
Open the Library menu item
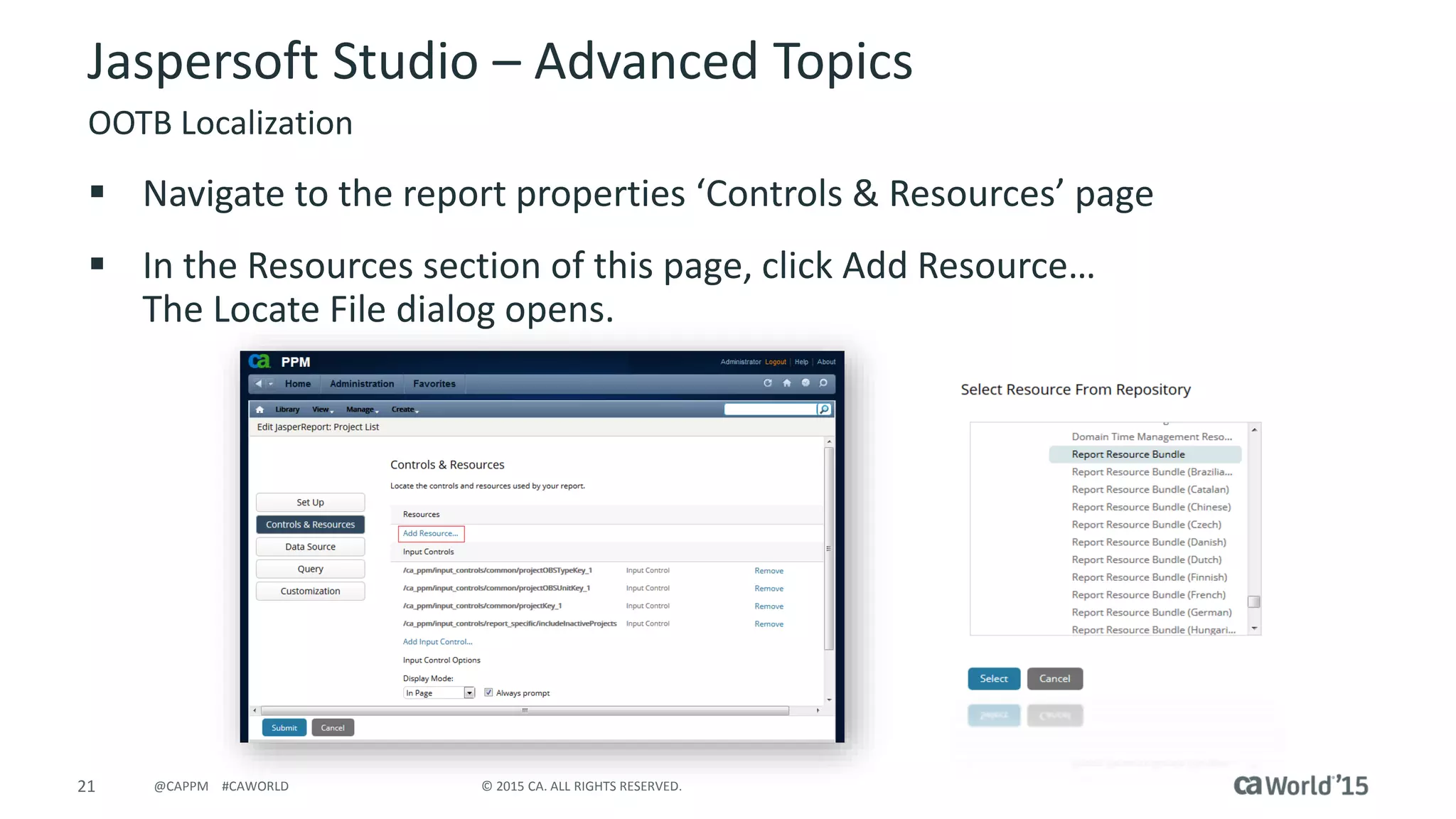coord(287,409)
